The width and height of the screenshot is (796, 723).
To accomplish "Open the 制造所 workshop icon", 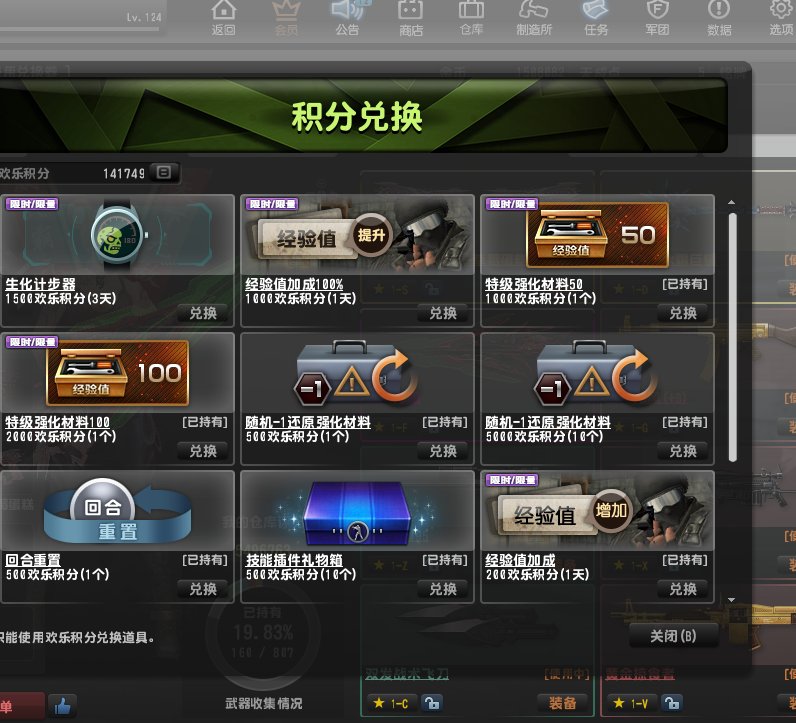I will coord(534,18).
